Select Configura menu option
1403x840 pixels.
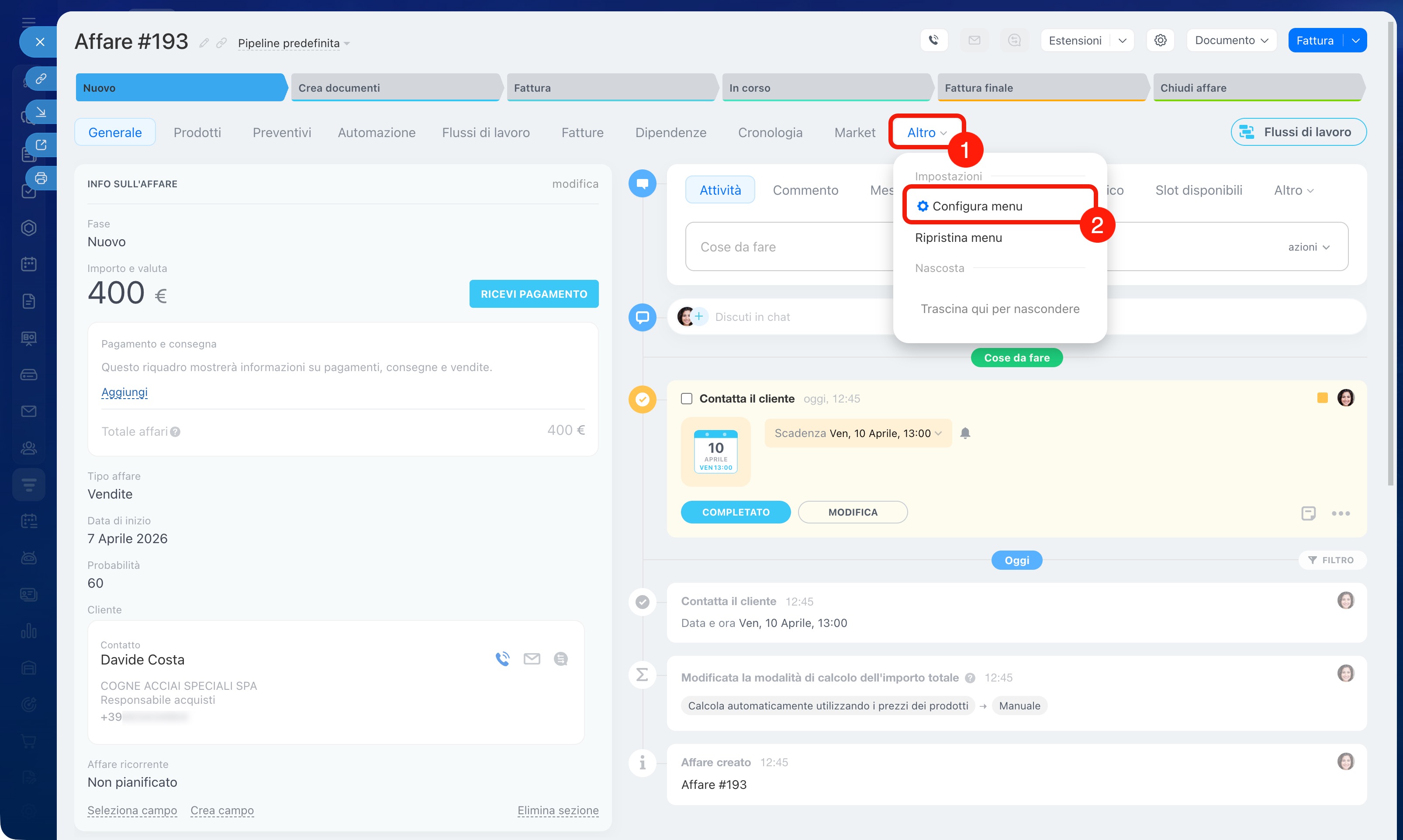click(x=977, y=206)
